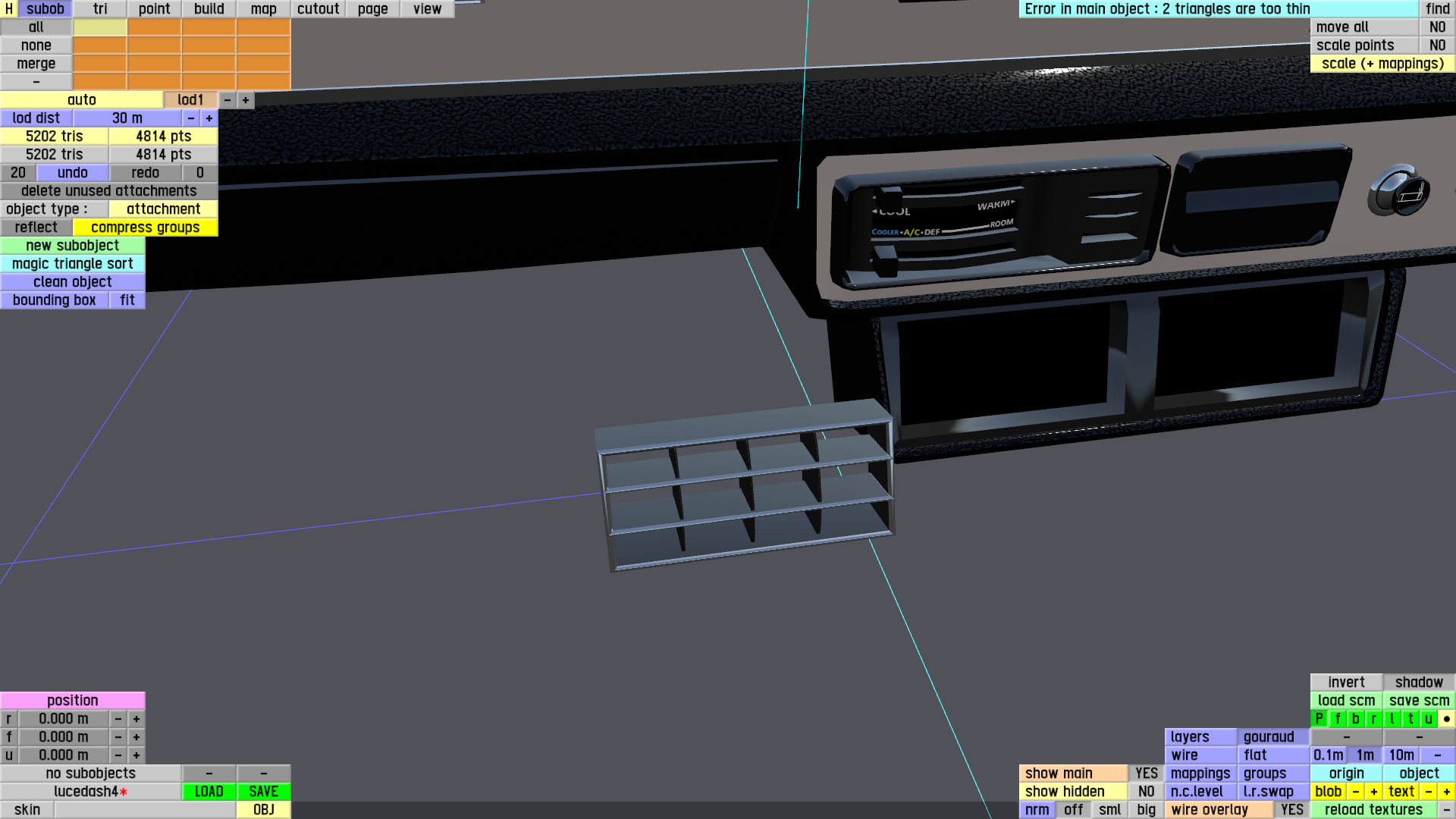1456x819 pixels.
Task: Select the pale yellow group swatch
Action: point(99,27)
